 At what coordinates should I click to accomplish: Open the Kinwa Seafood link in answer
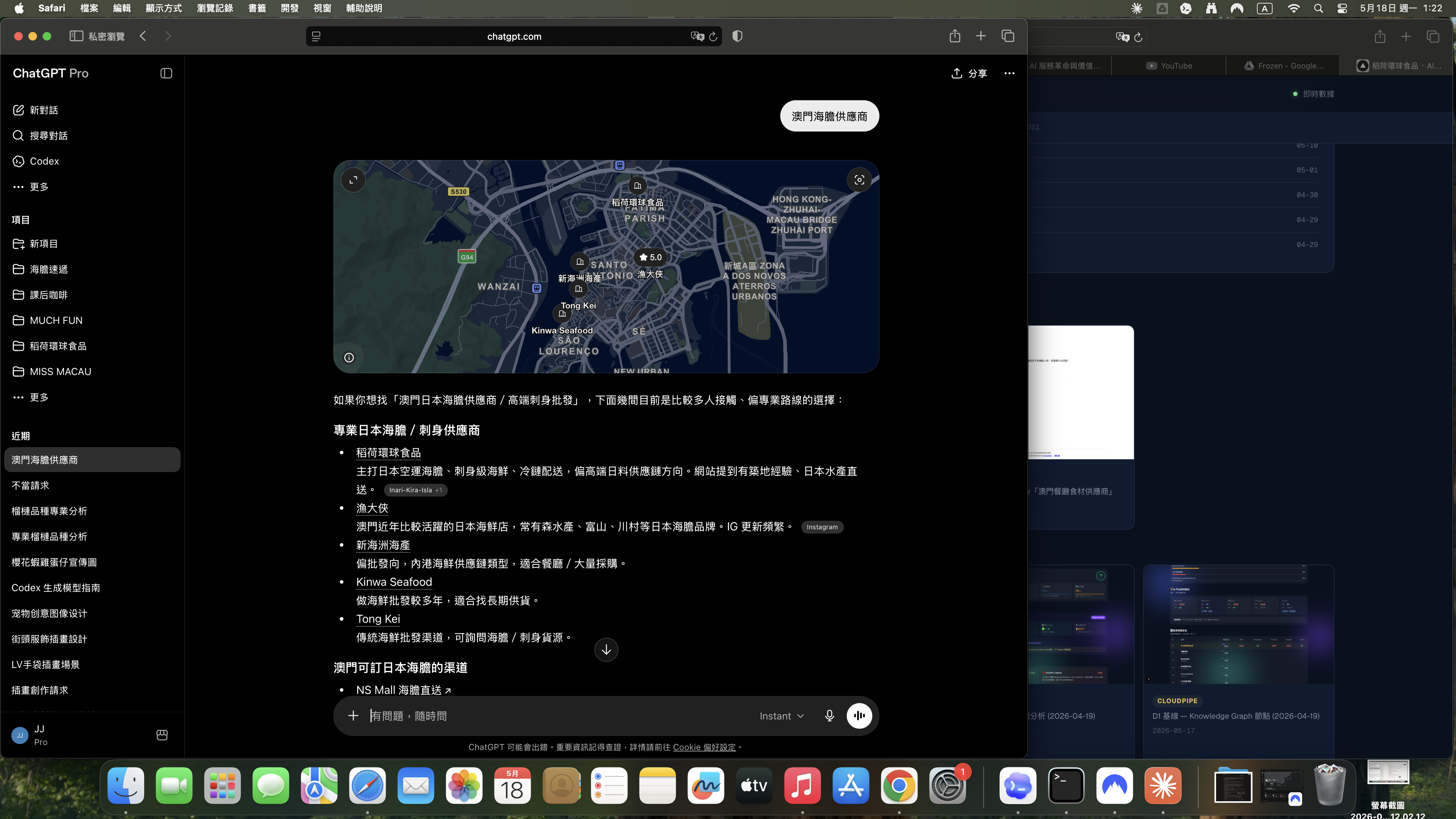tap(394, 582)
